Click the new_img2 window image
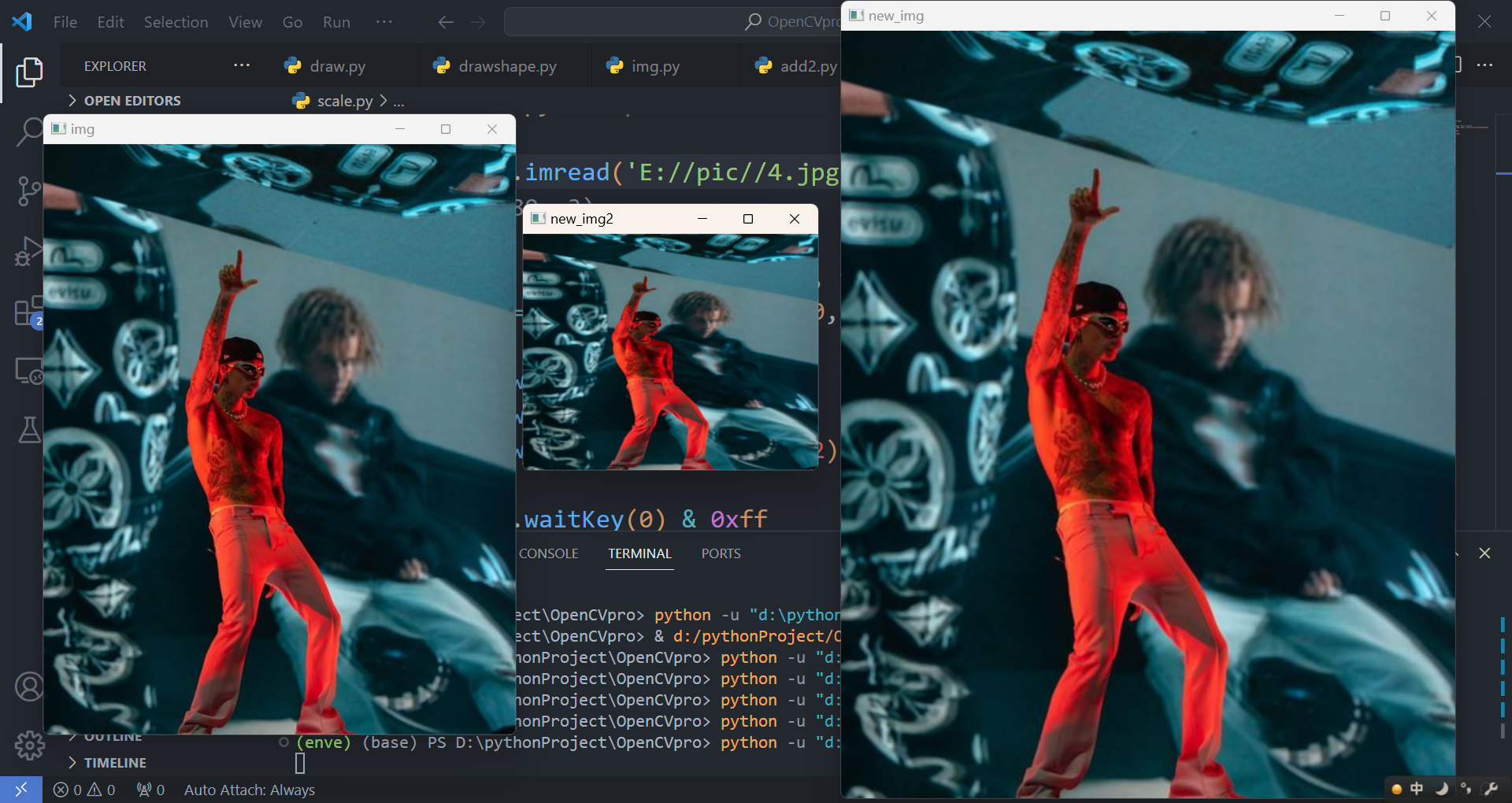 pos(670,351)
